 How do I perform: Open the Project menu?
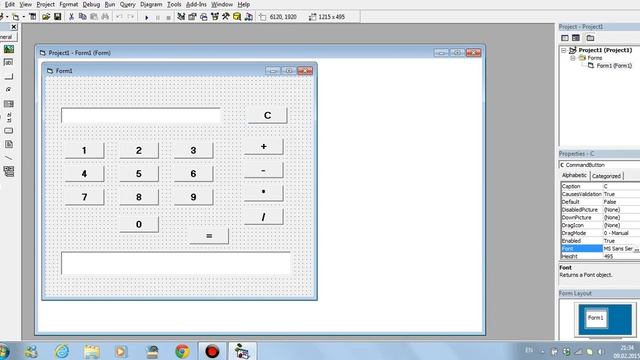click(45, 4)
